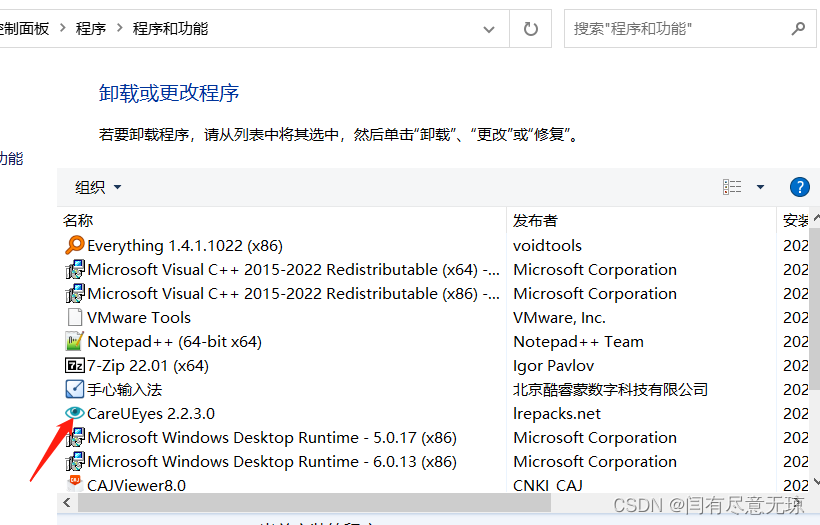Click the 7-Zip icon
Viewport: 820px width, 525px height.
click(75, 365)
